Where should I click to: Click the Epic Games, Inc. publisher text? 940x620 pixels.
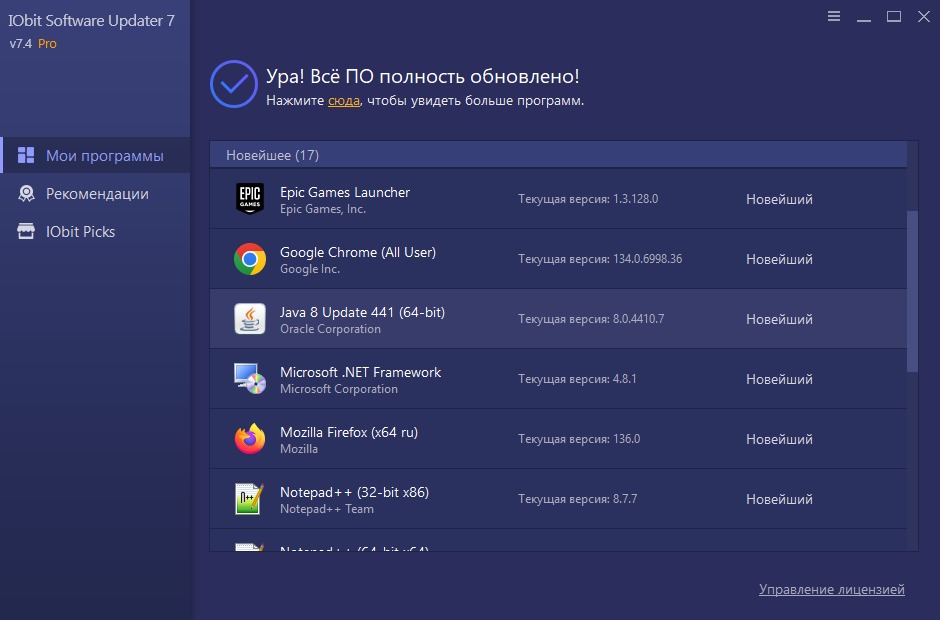click(323, 209)
